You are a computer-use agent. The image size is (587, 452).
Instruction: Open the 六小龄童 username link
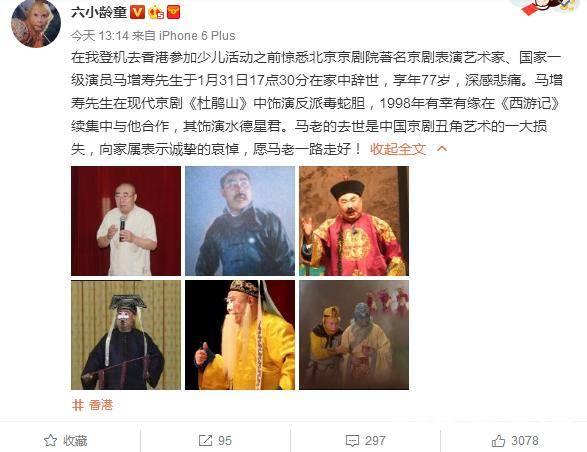click(x=99, y=12)
